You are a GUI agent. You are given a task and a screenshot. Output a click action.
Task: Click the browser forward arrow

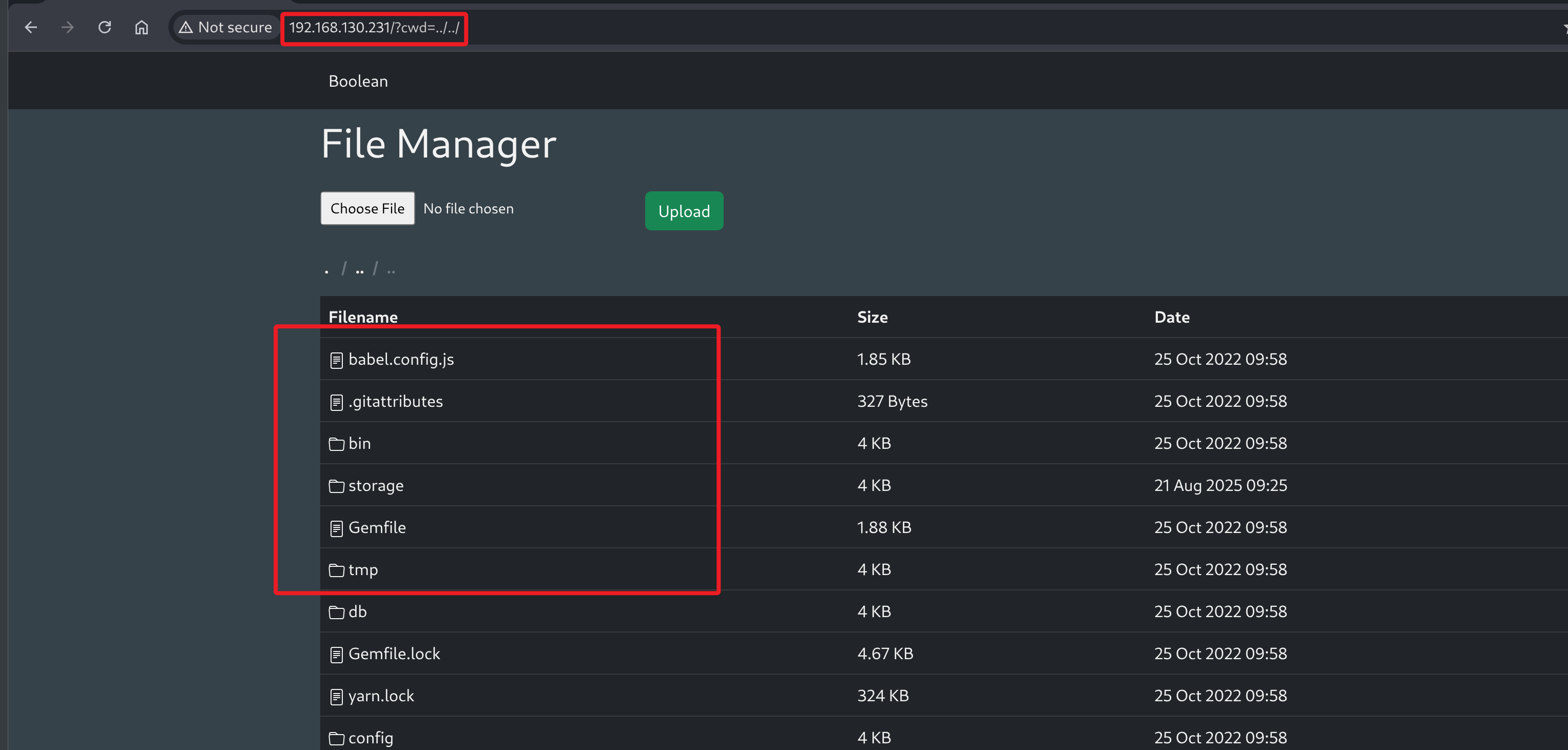point(68,27)
